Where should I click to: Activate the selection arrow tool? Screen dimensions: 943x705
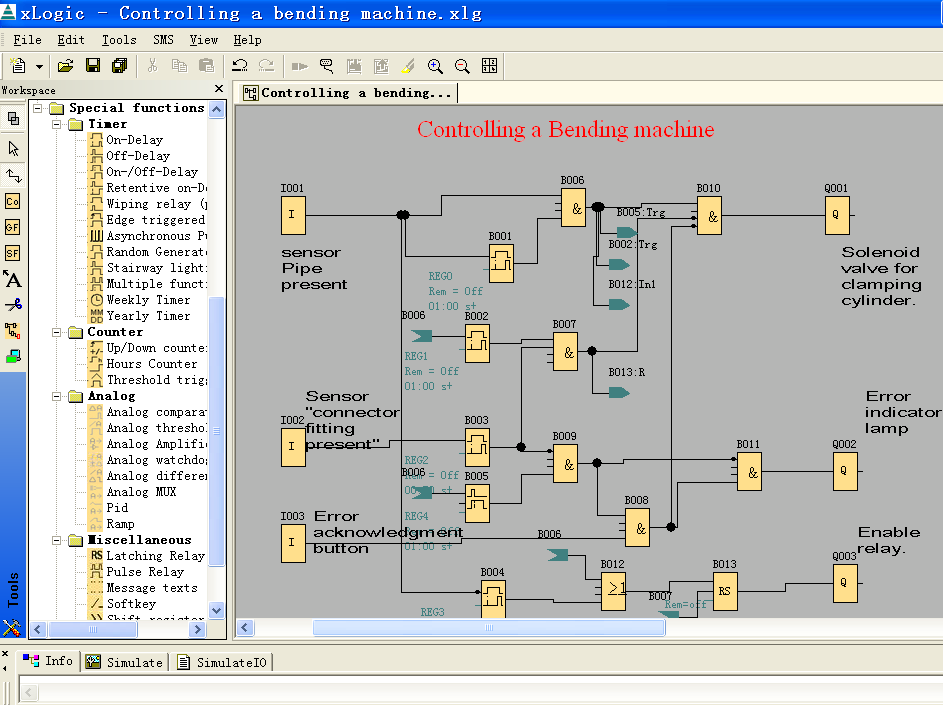click(12, 148)
